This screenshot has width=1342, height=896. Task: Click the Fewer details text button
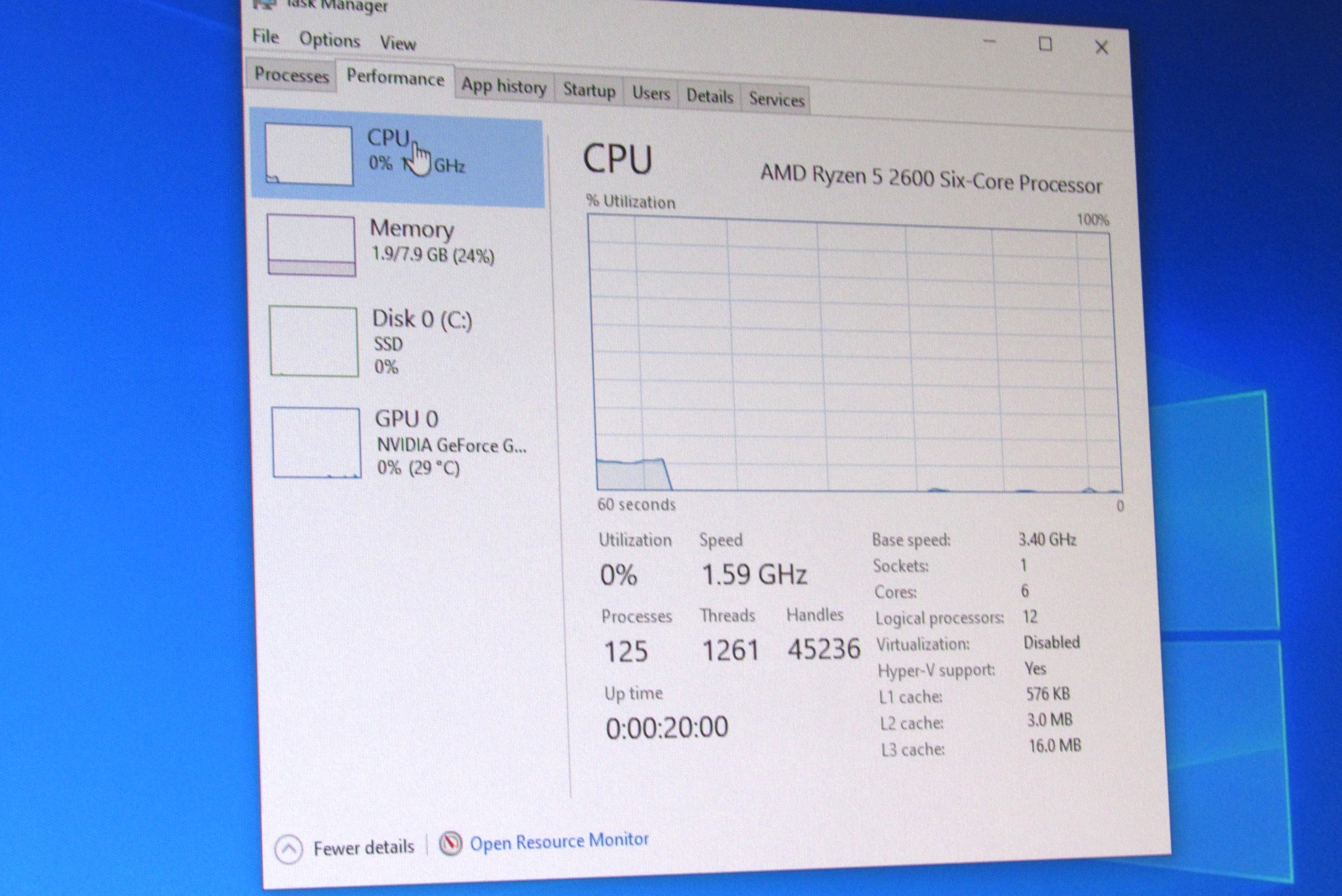pyautogui.click(x=364, y=848)
